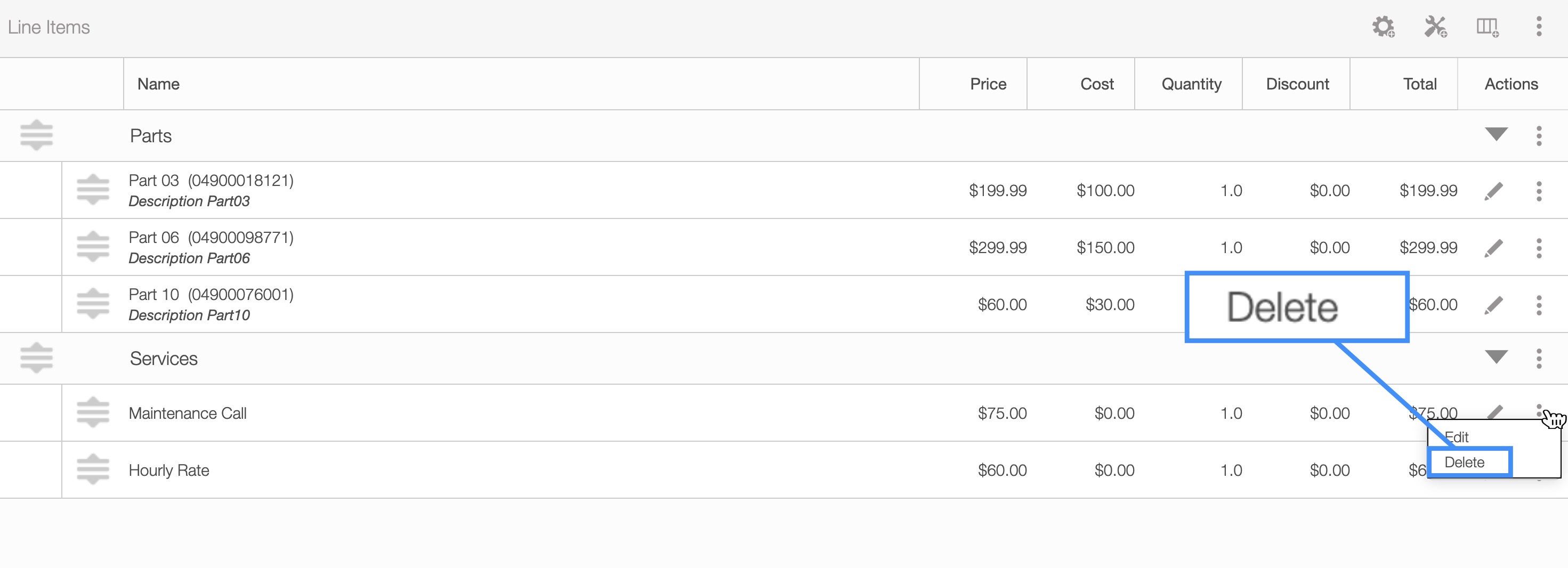1568x568 pixels.
Task: Open the Parts group three-dot menu
Action: coord(1539,136)
